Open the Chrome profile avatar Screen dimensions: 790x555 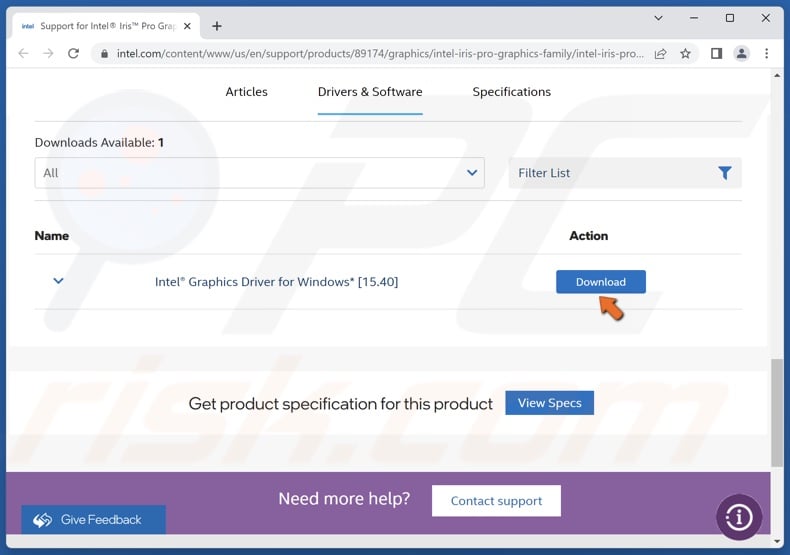[x=741, y=53]
